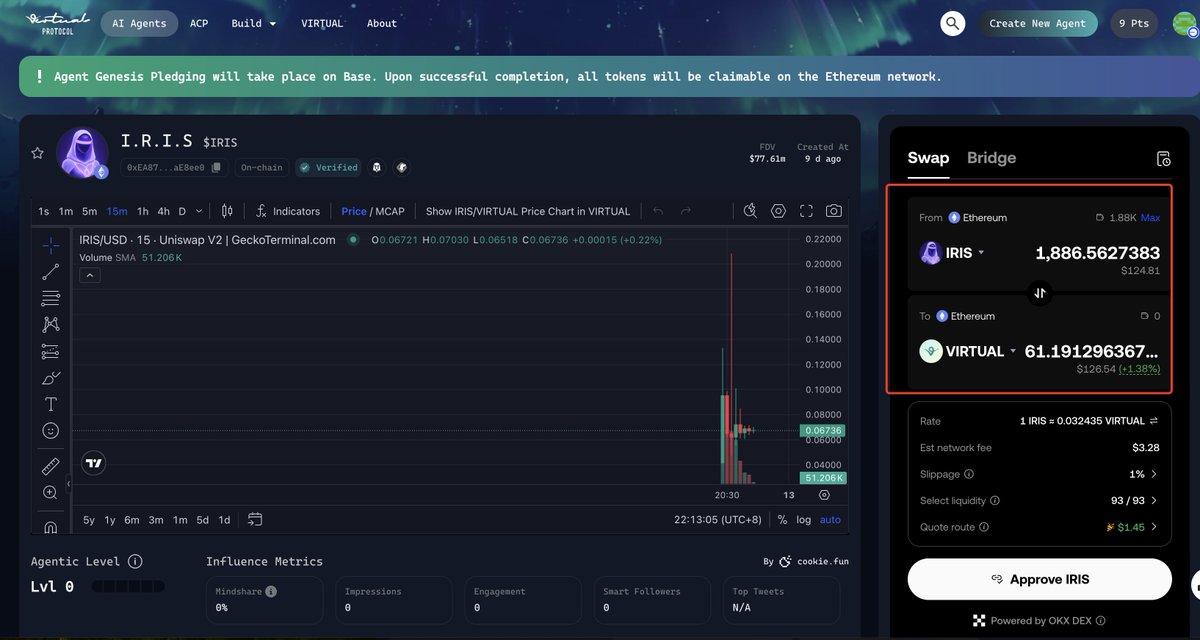The height and width of the screenshot is (640, 1200).
Task: Switch to the Swap tab
Action: (x=928, y=157)
